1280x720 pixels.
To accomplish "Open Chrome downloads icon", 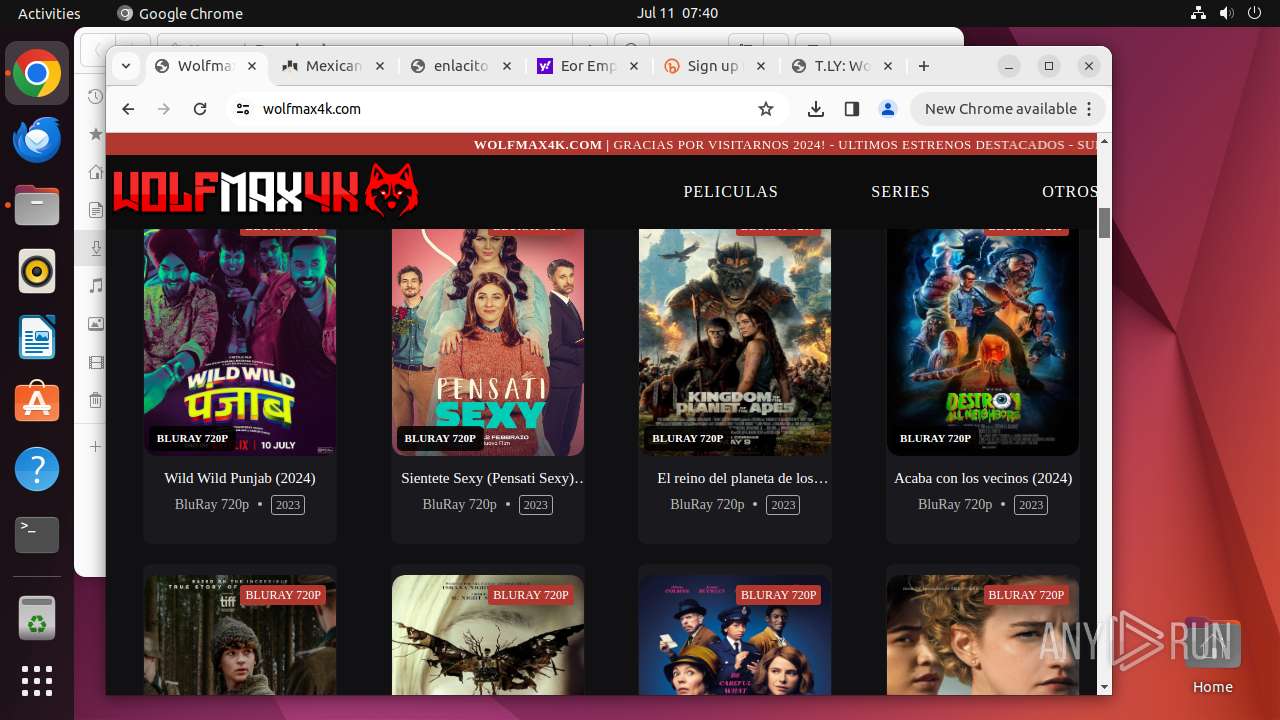I will 816,109.
